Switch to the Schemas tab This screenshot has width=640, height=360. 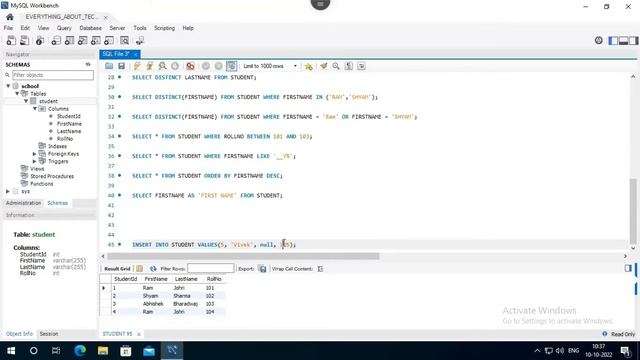click(x=58, y=203)
